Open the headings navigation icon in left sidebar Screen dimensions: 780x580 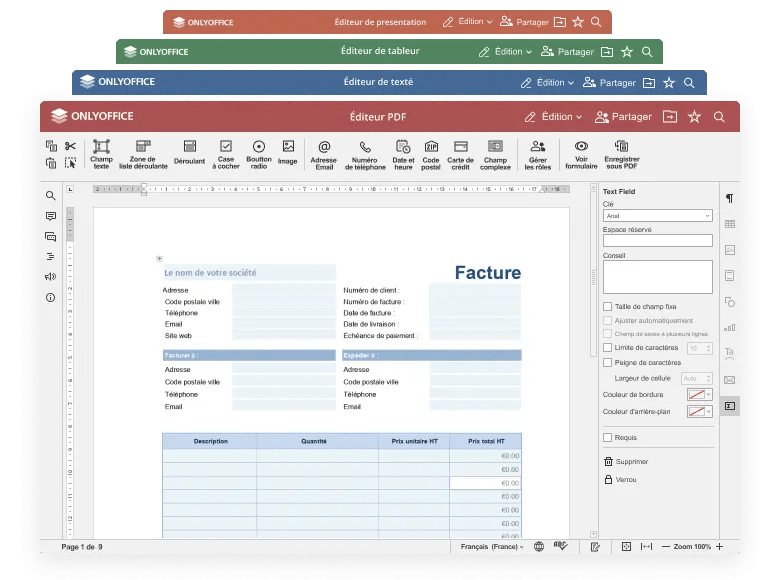[x=50, y=257]
